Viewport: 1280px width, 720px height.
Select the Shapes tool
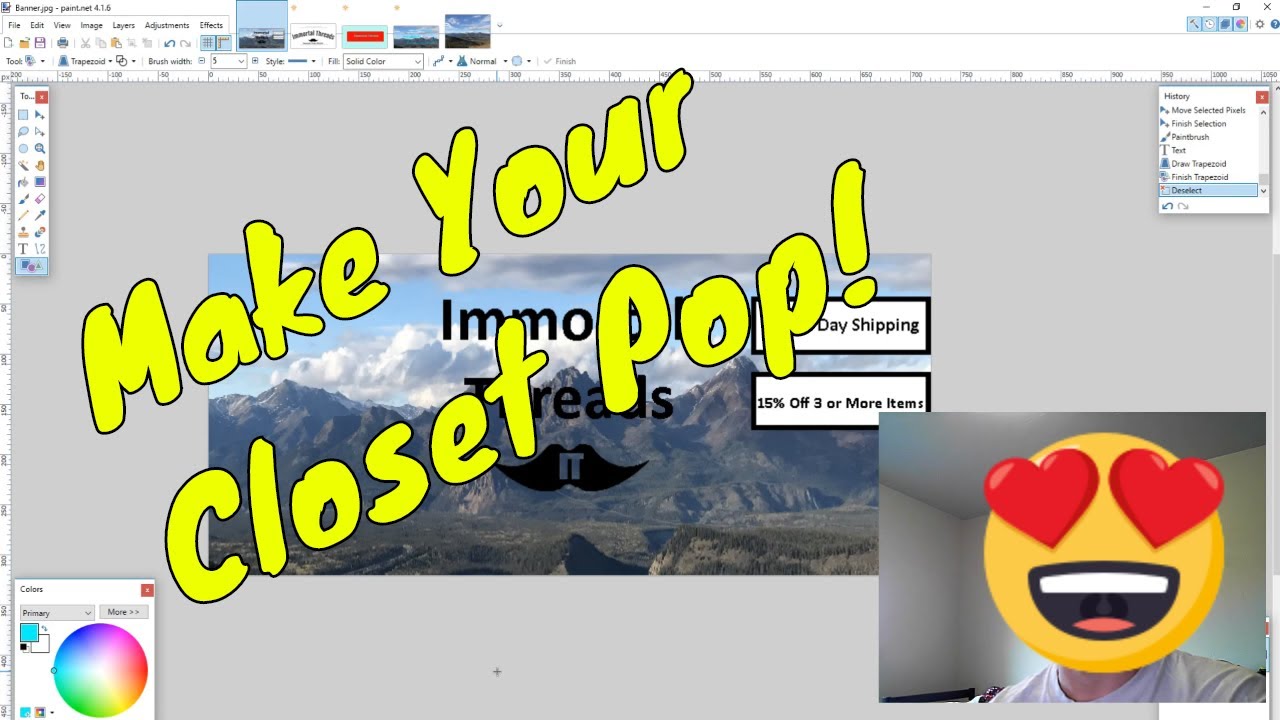pos(32,265)
